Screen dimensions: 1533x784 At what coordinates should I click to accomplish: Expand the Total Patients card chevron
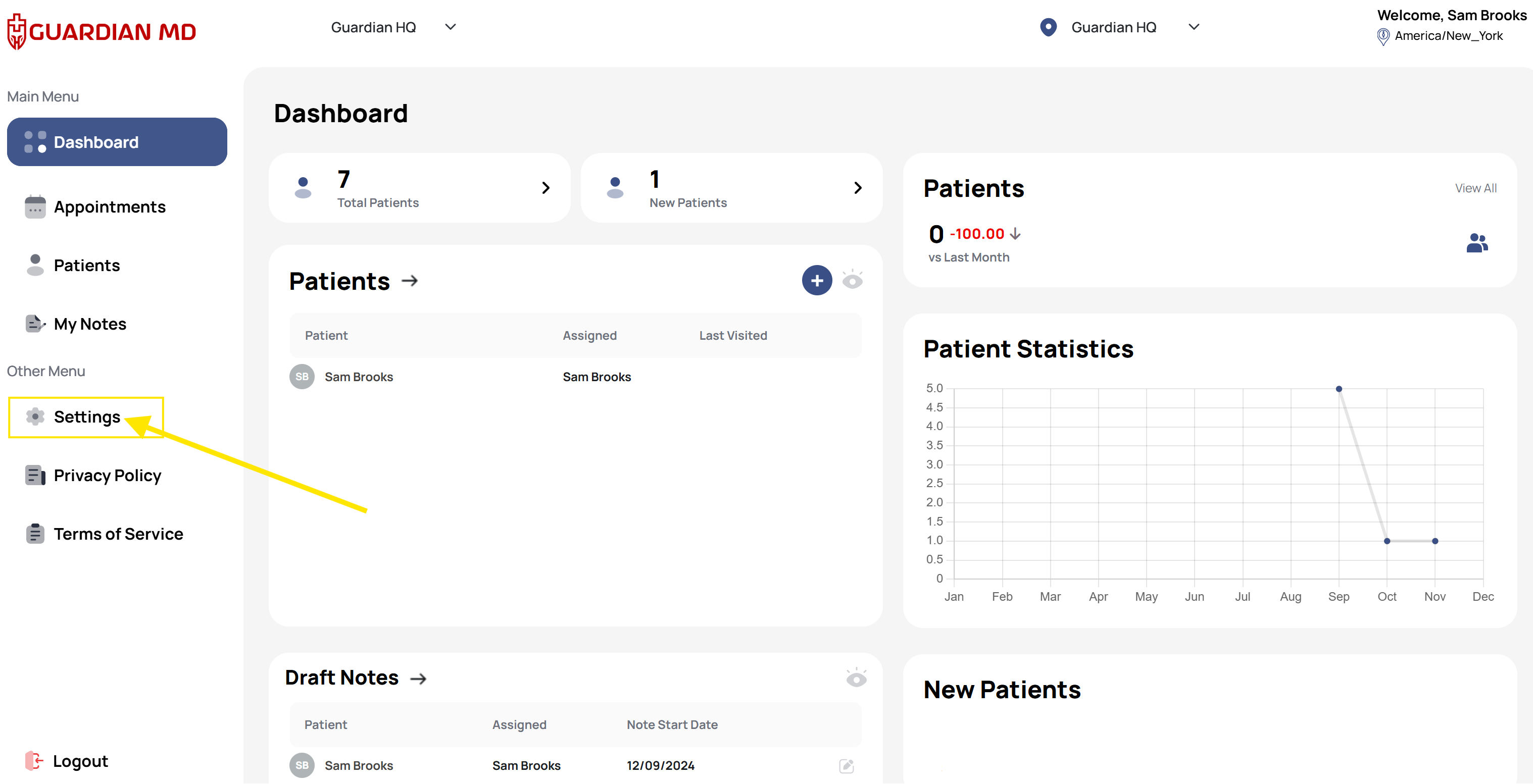point(546,188)
